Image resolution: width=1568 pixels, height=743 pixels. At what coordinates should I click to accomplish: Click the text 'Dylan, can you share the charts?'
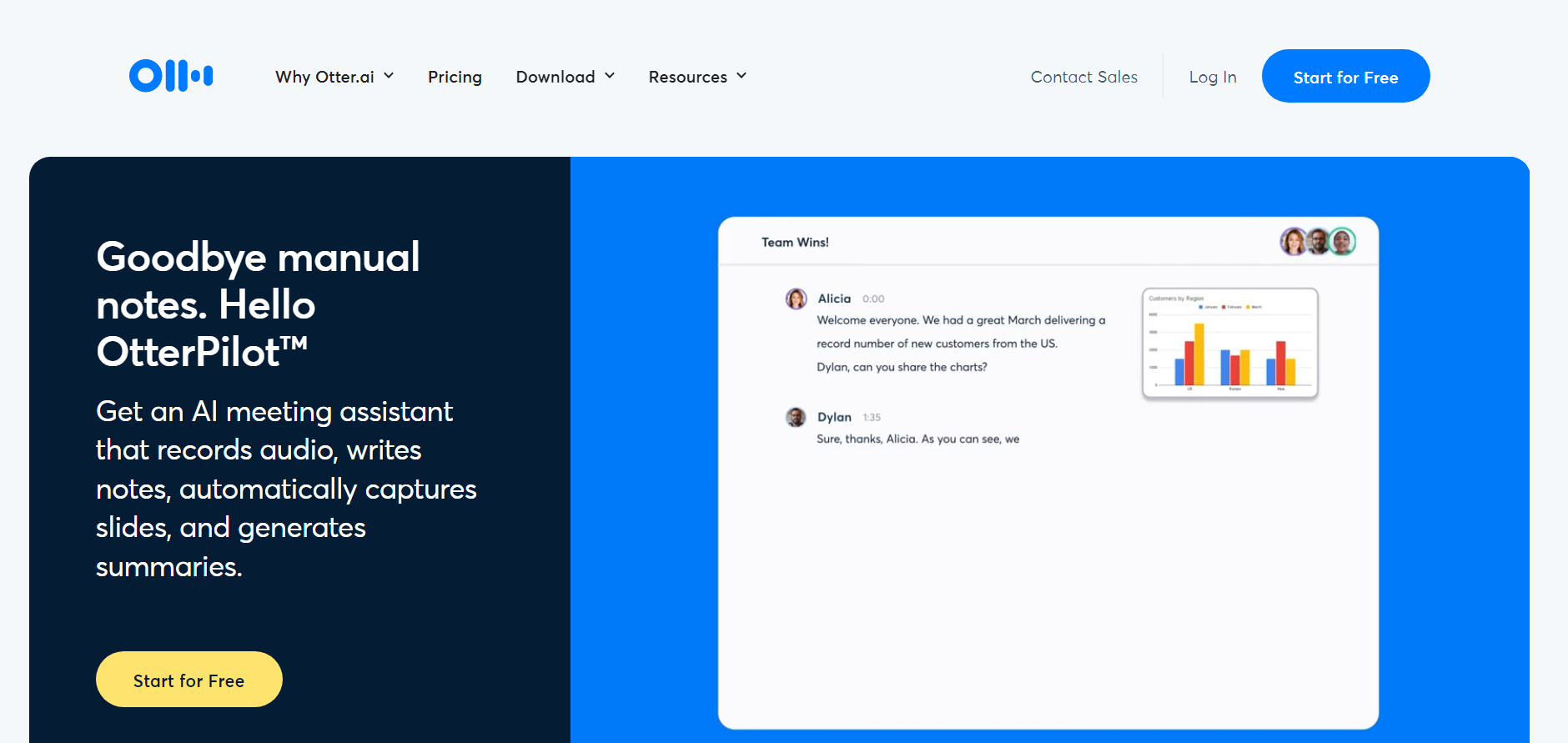[x=902, y=367]
